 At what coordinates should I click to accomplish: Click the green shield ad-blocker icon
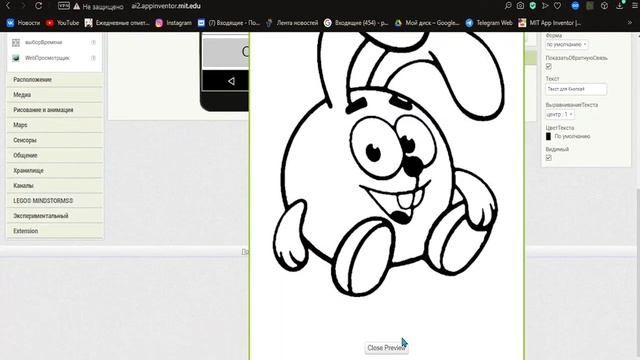click(x=533, y=6)
